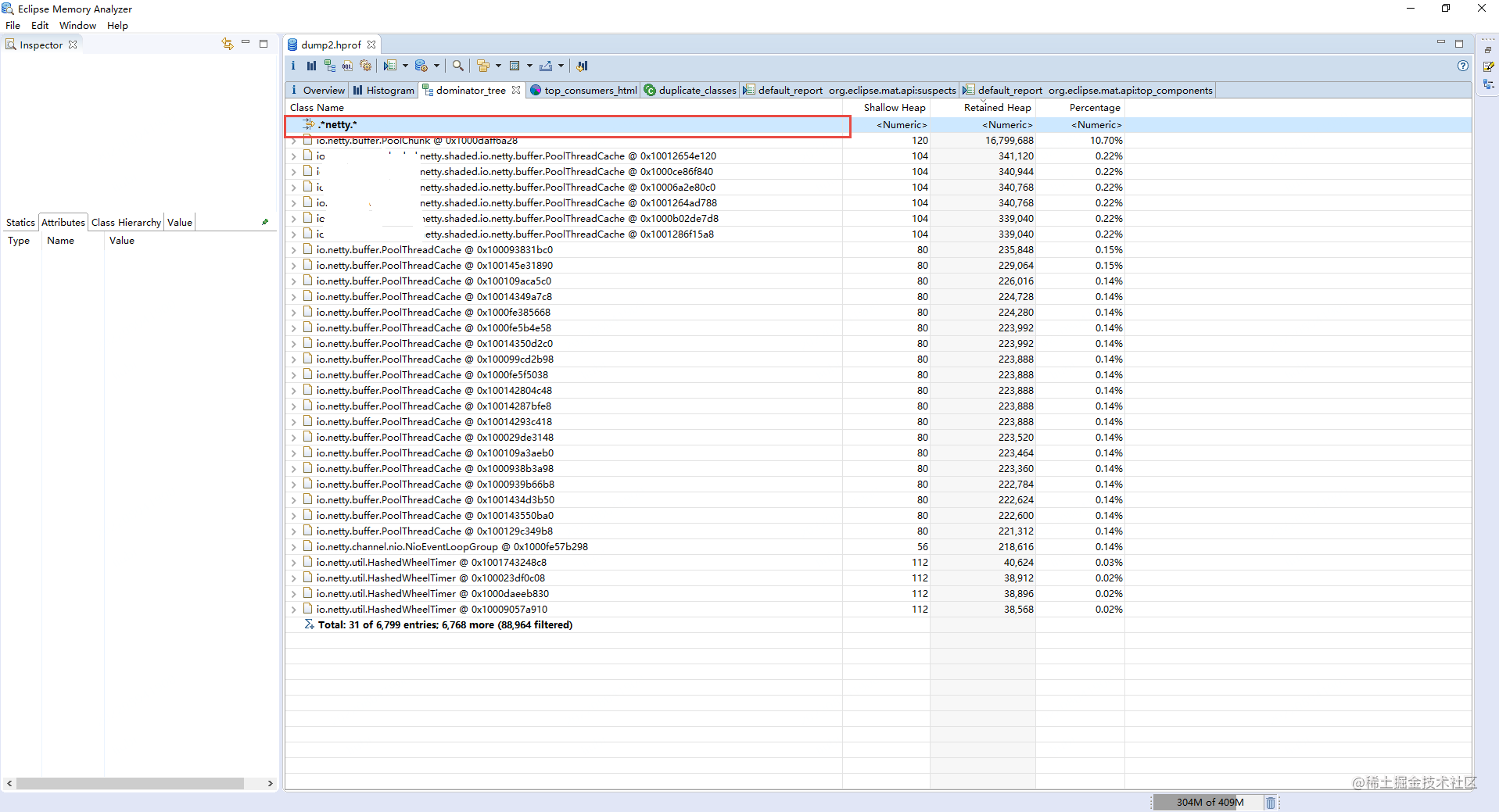The image size is (1499, 812).
Task: Switch to the Histogram tab
Action: tap(383, 90)
